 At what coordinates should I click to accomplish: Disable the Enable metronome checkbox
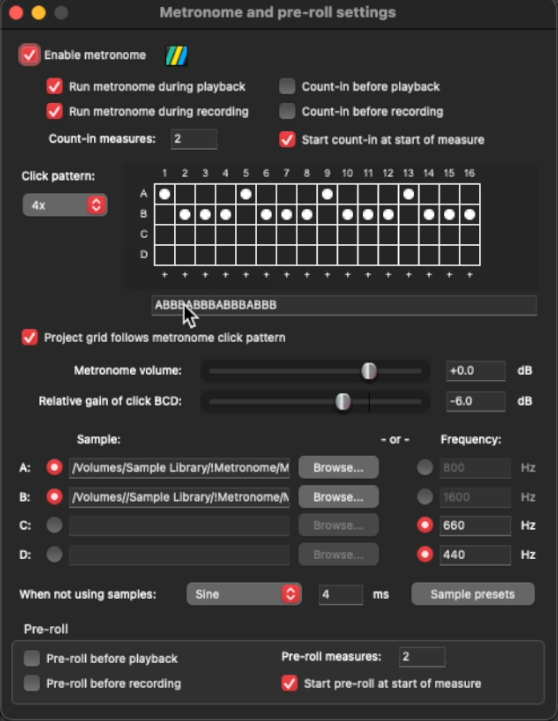click(29, 55)
